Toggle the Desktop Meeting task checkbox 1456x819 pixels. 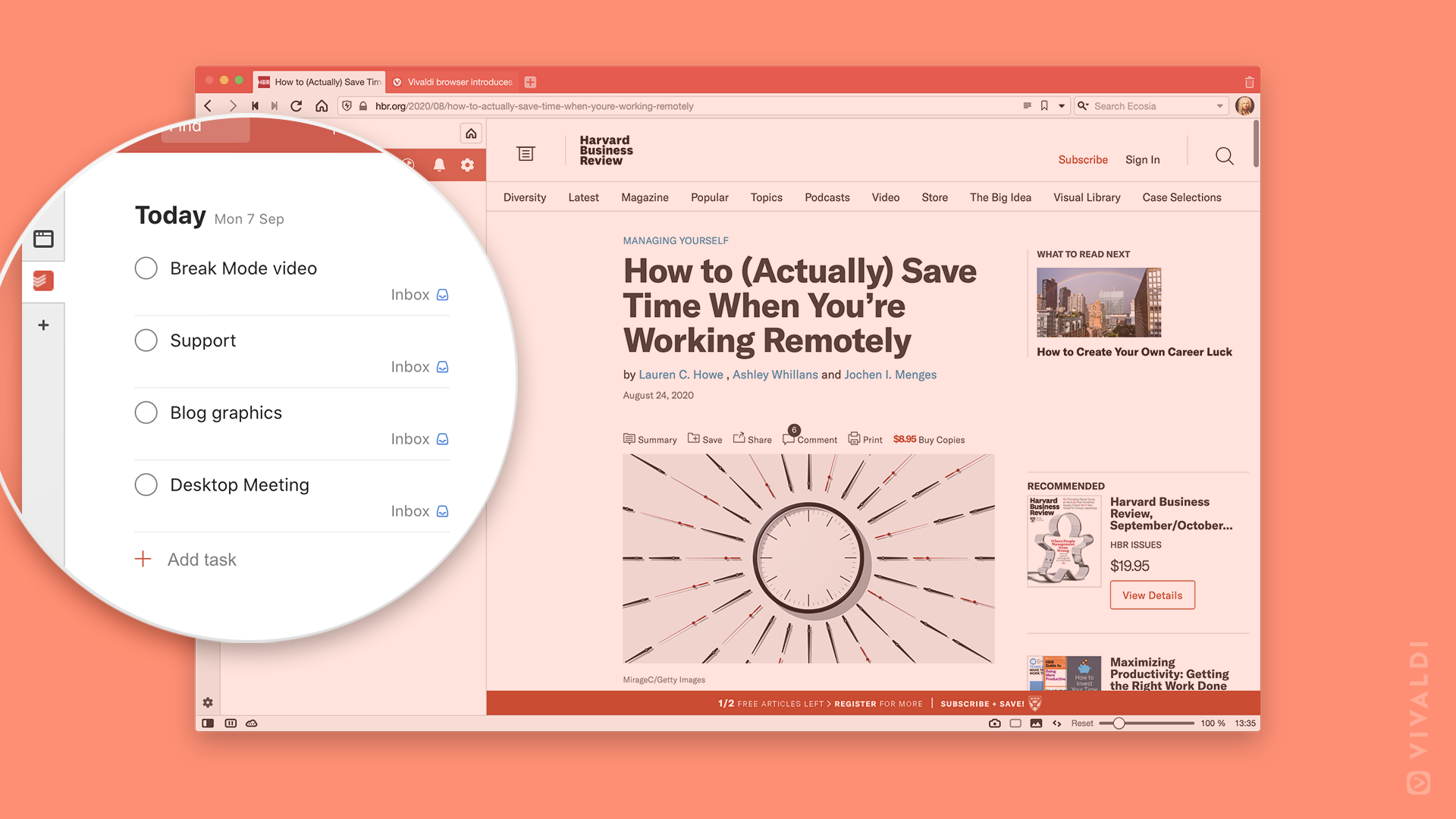pos(147,485)
